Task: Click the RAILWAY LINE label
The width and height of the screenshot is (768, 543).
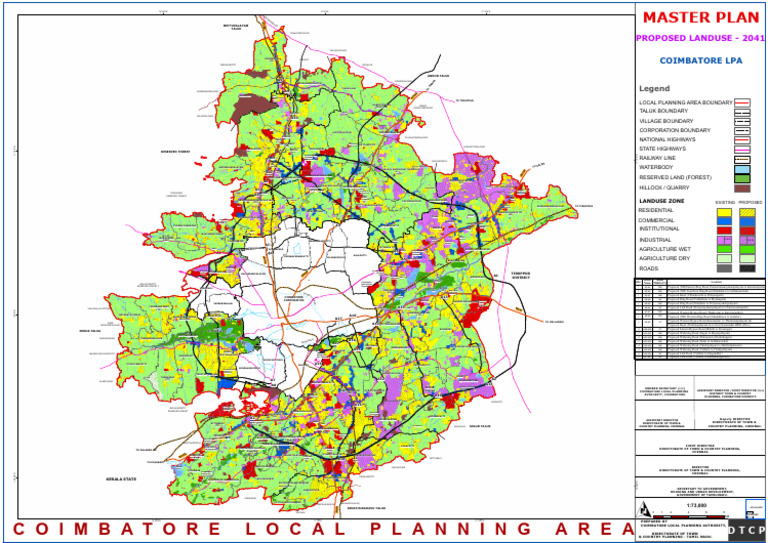Action: [x=658, y=158]
